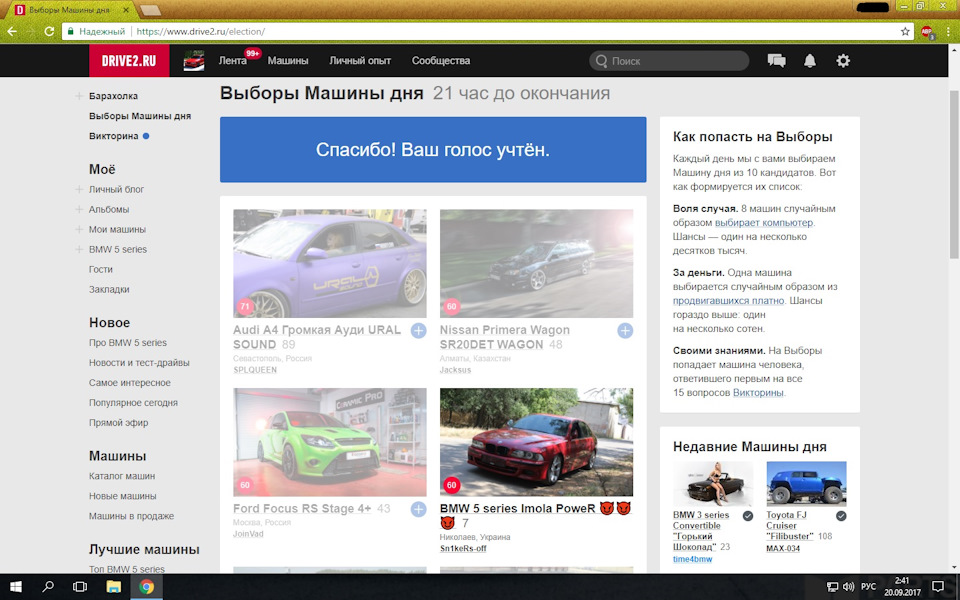This screenshot has width=960, height=600.
Task: Focus the Поиск search field
Action: pos(669,61)
